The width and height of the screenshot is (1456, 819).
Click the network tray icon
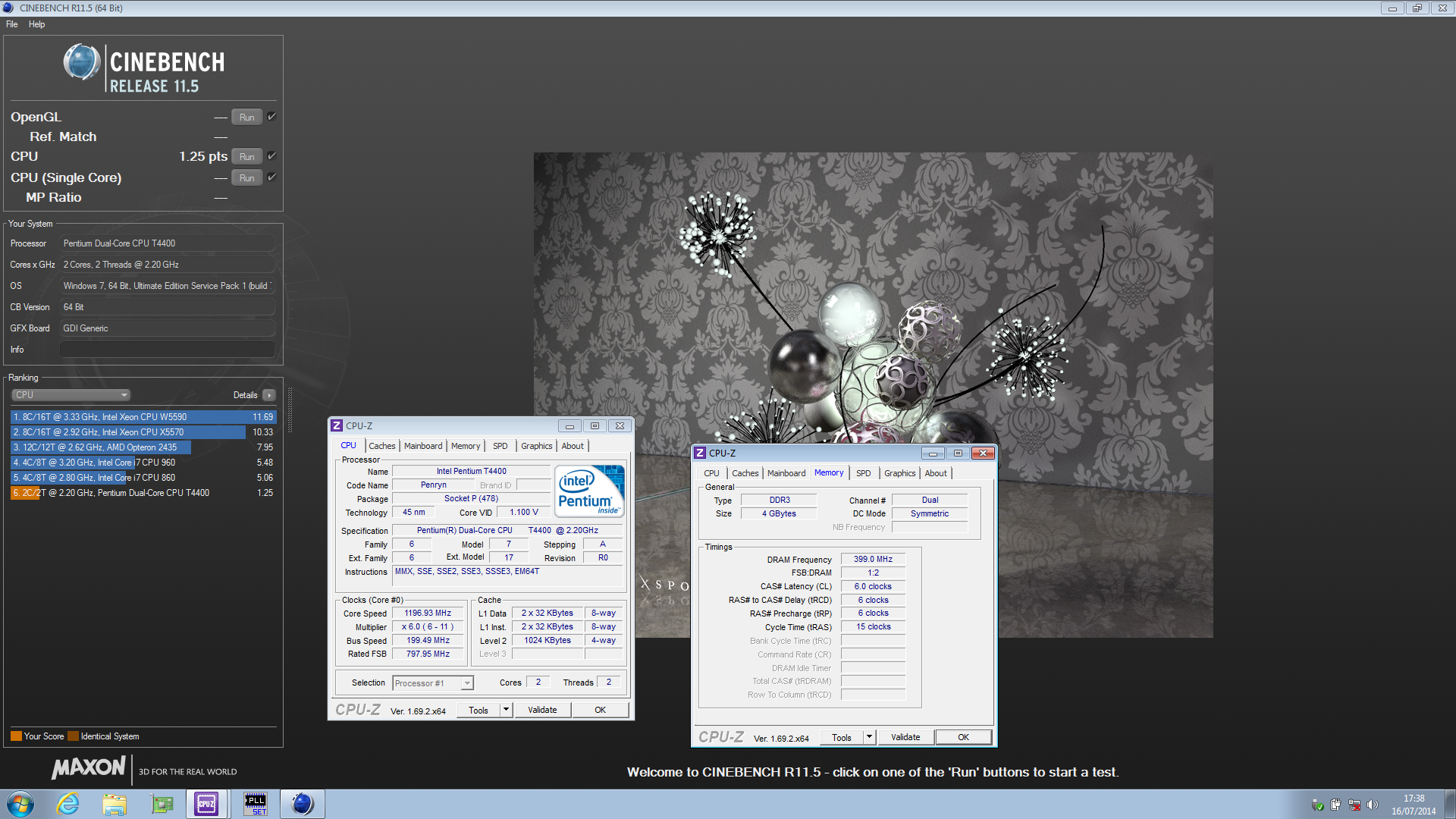[1354, 805]
